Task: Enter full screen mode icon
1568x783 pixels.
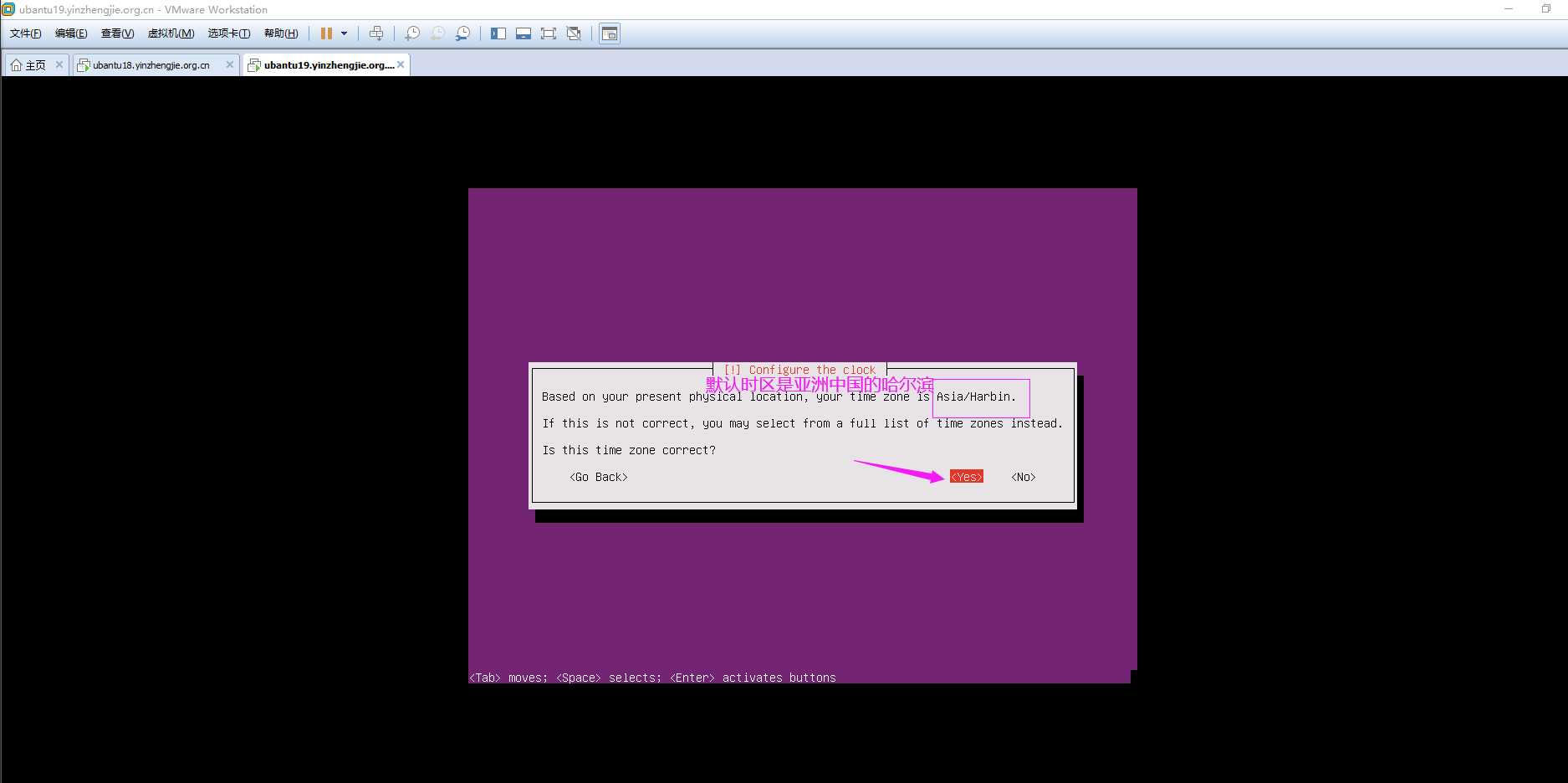Action: click(x=549, y=33)
